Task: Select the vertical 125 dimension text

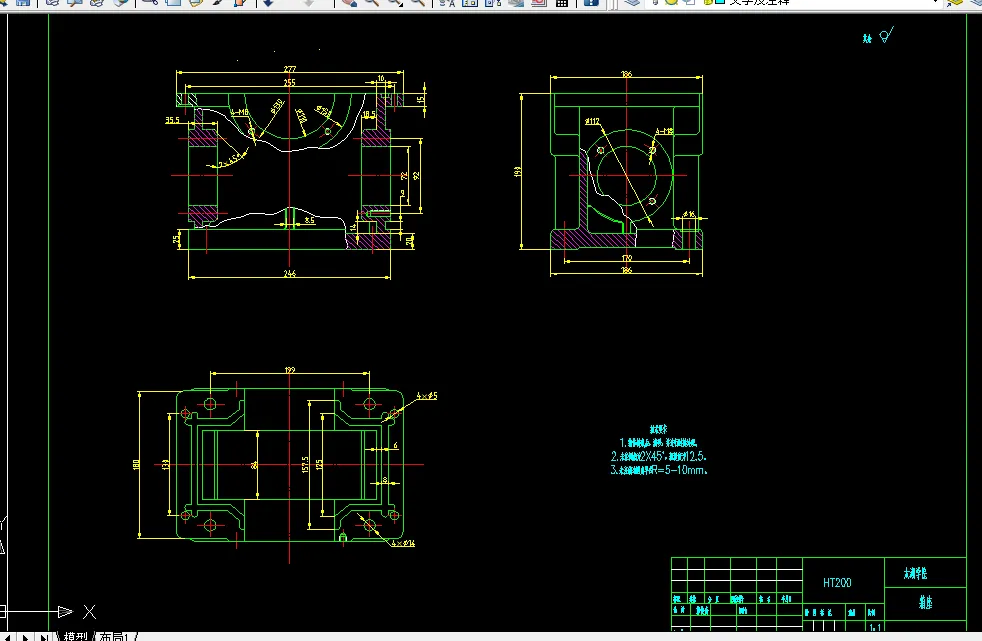Action: click(x=319, y=464)
